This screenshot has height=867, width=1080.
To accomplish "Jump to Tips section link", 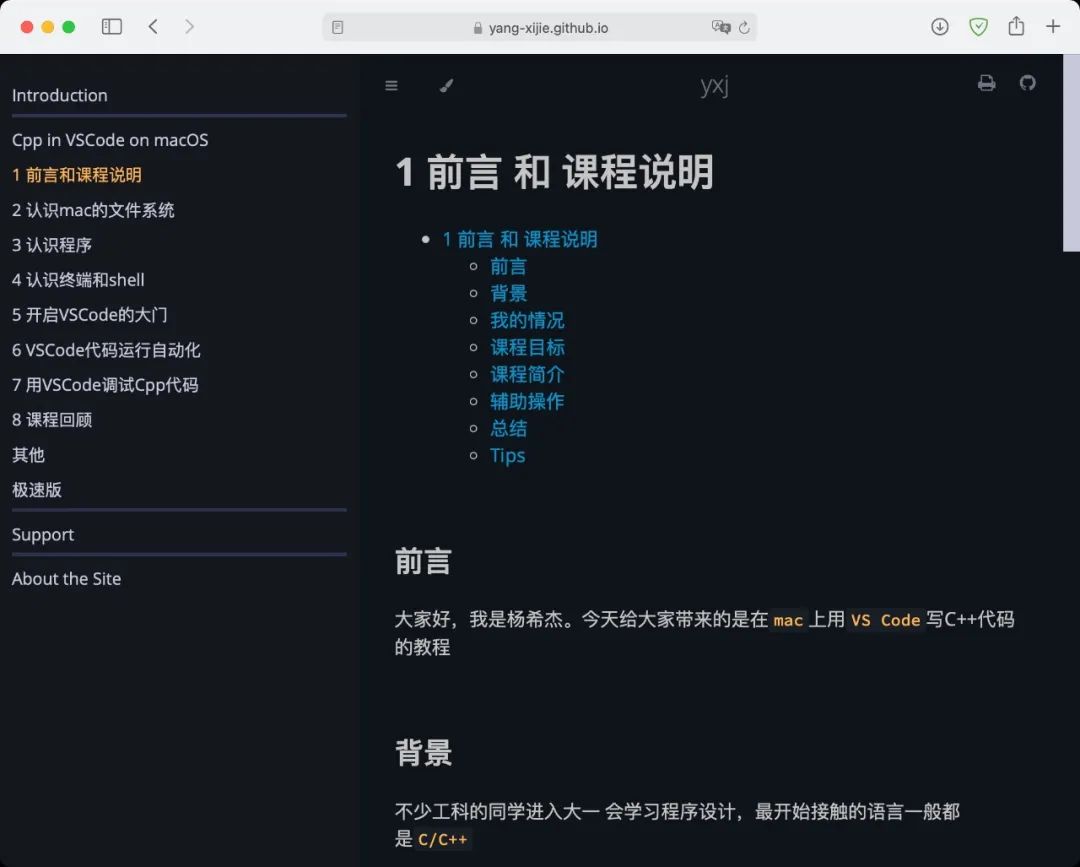I will point(508,455).
